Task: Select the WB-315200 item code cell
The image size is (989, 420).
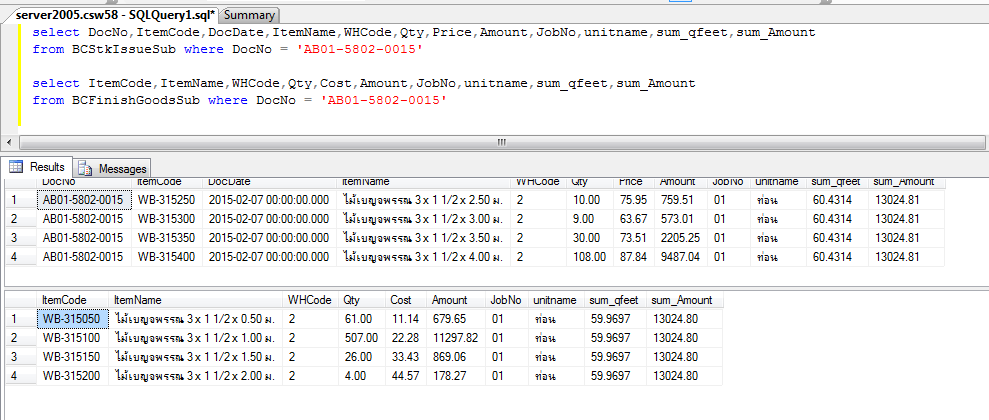Action: (x=73, y=376)
